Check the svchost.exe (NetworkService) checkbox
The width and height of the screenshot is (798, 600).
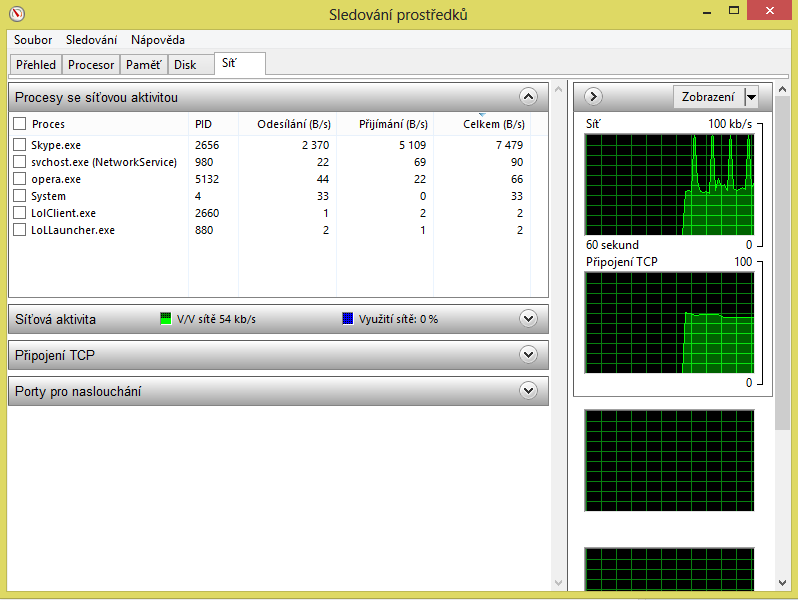click(x=19, y=162)
